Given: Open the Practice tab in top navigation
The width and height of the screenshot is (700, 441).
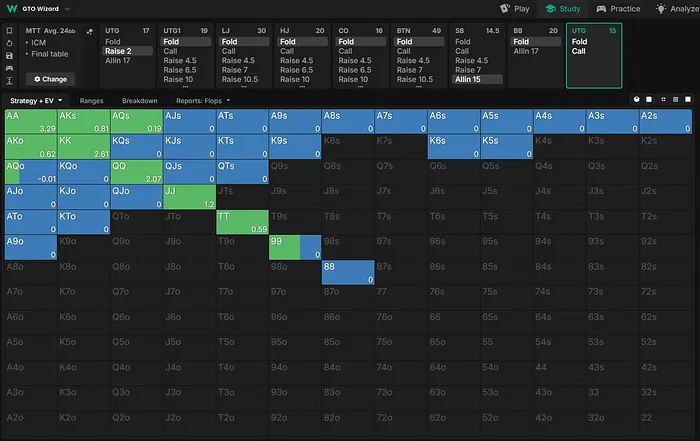Looking at the screenshot, I should click(617, 8).
